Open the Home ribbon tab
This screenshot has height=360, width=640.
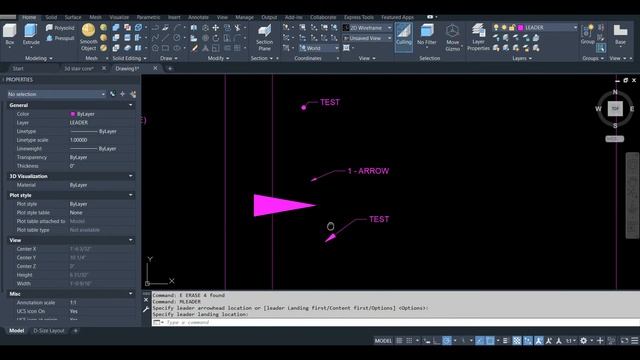(x=29, y=17)
